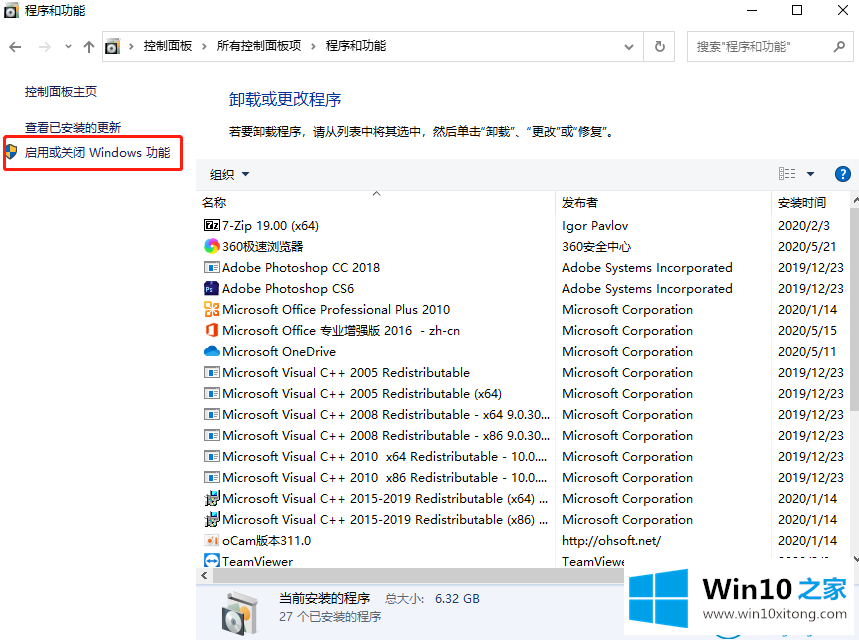Viewport: 859px width, 640px height.
Task: Select Adobe Photoshop CC 2018 entry
Action: [x=301, y=267]
